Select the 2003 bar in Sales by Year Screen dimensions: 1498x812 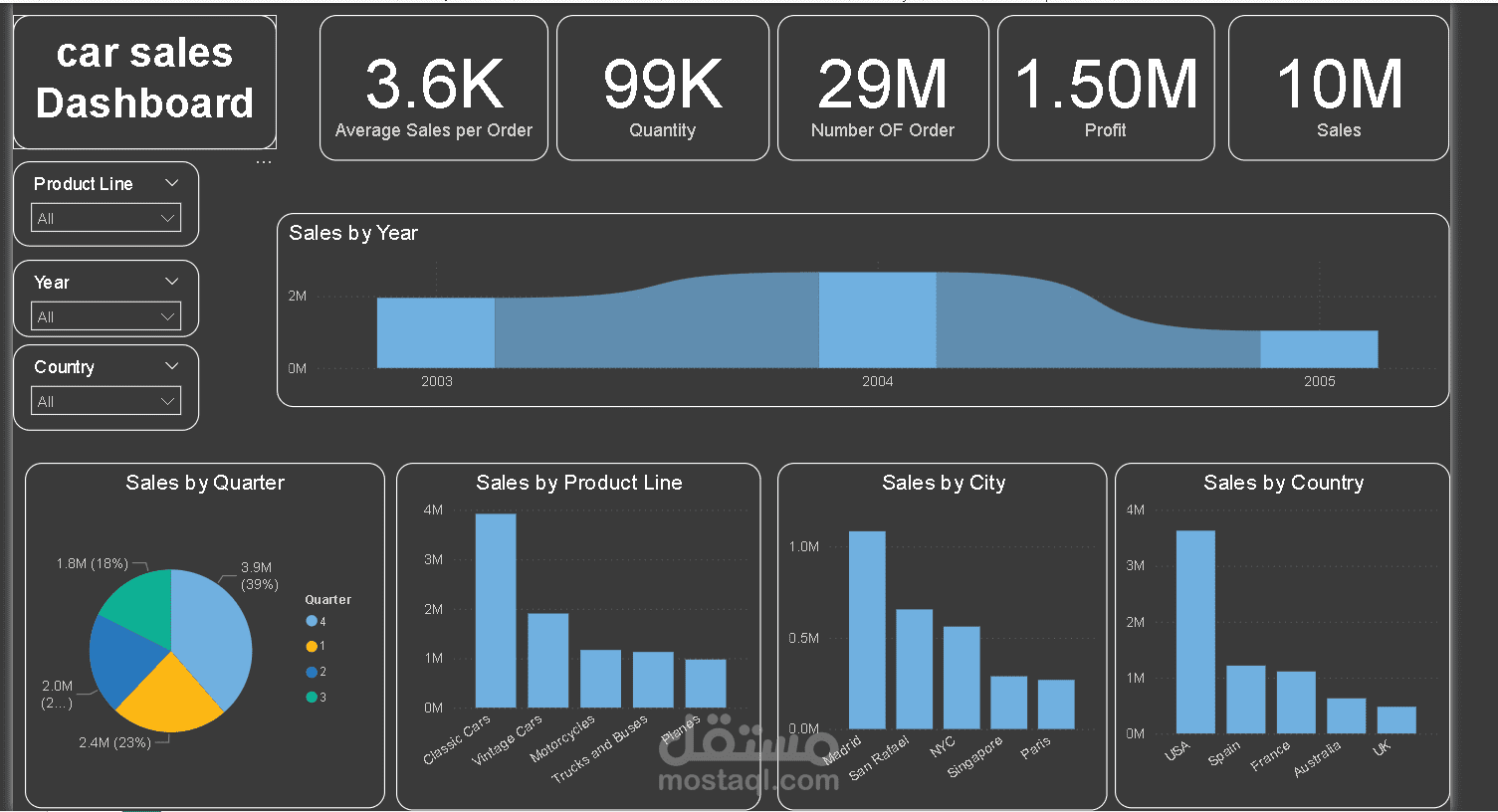click(x=436, y=332)
